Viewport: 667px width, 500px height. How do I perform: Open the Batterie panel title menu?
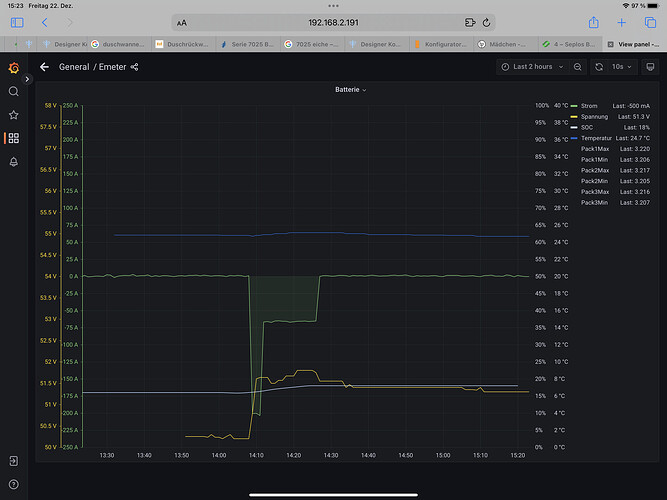pyautogui.click(x=350, y=89)
